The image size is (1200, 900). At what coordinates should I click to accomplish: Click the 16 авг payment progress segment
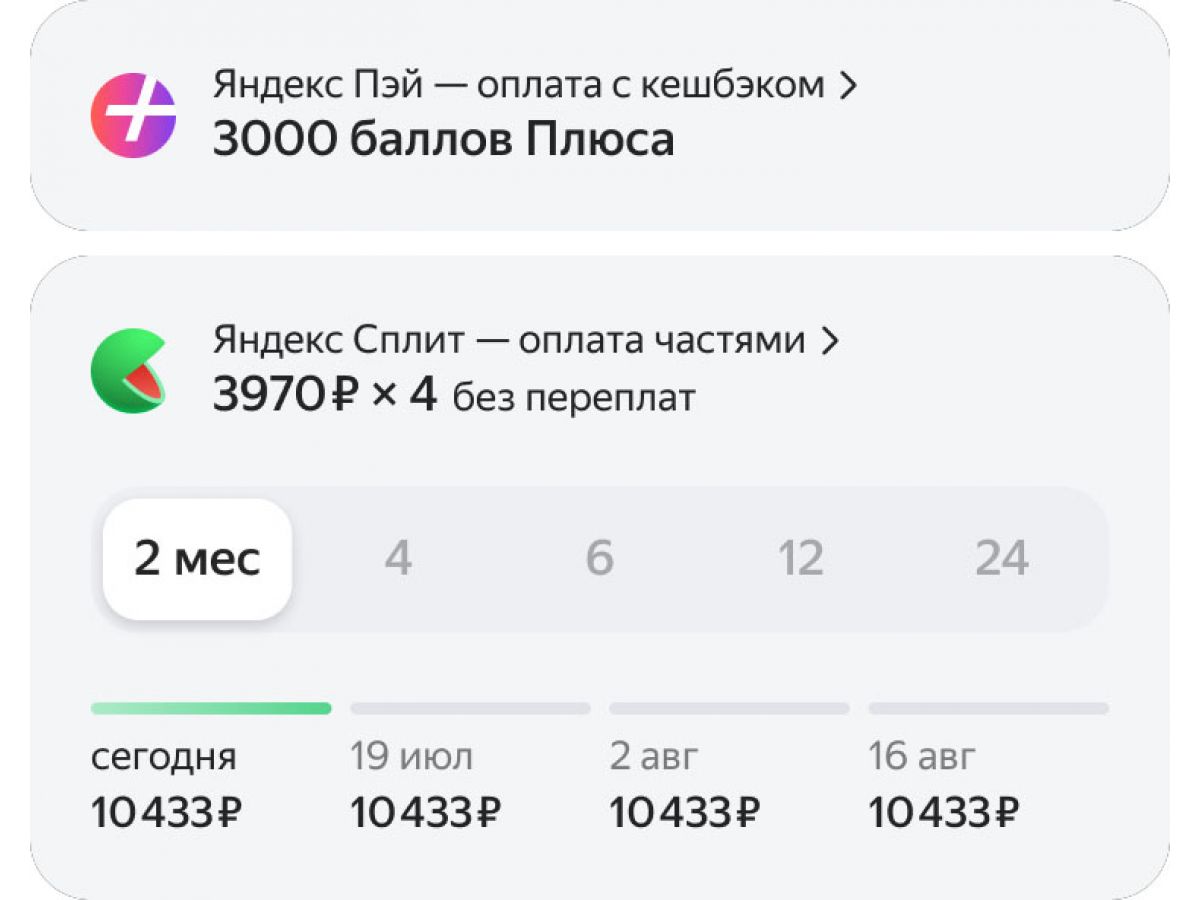click(988, 708)
